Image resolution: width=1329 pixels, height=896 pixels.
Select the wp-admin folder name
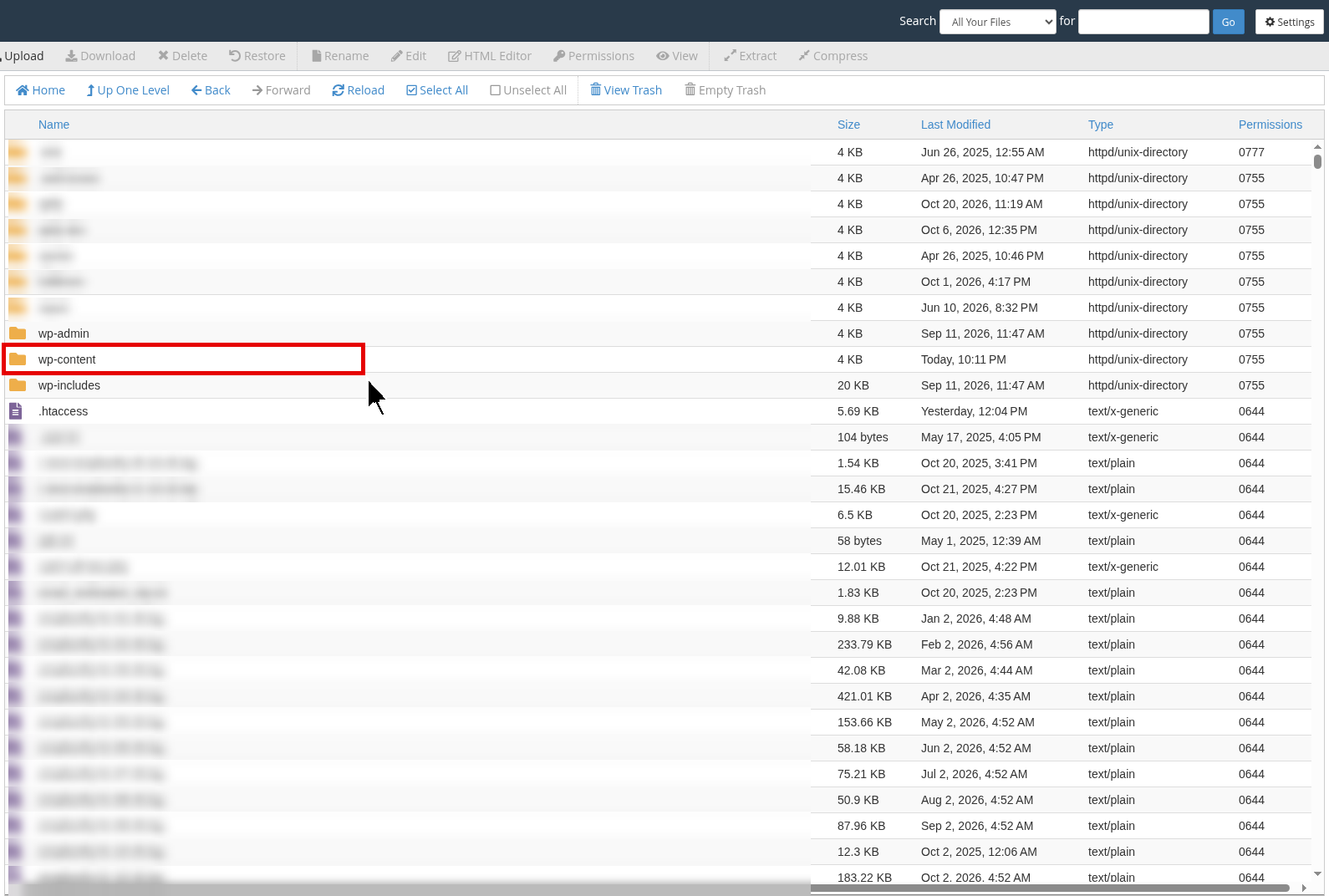[x=64, y=333]
